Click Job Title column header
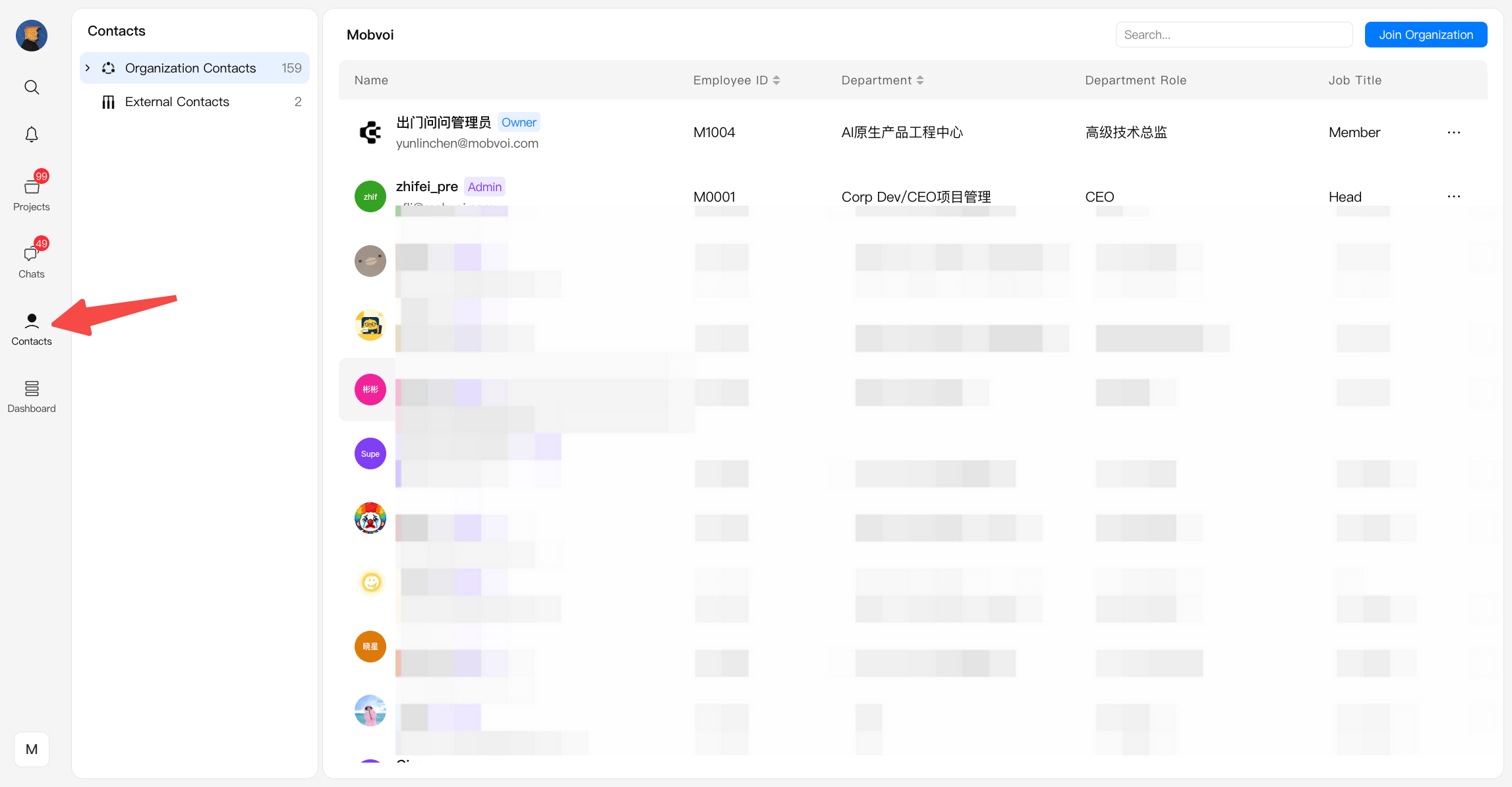The image size is (1512, 787). point(1355,80)
